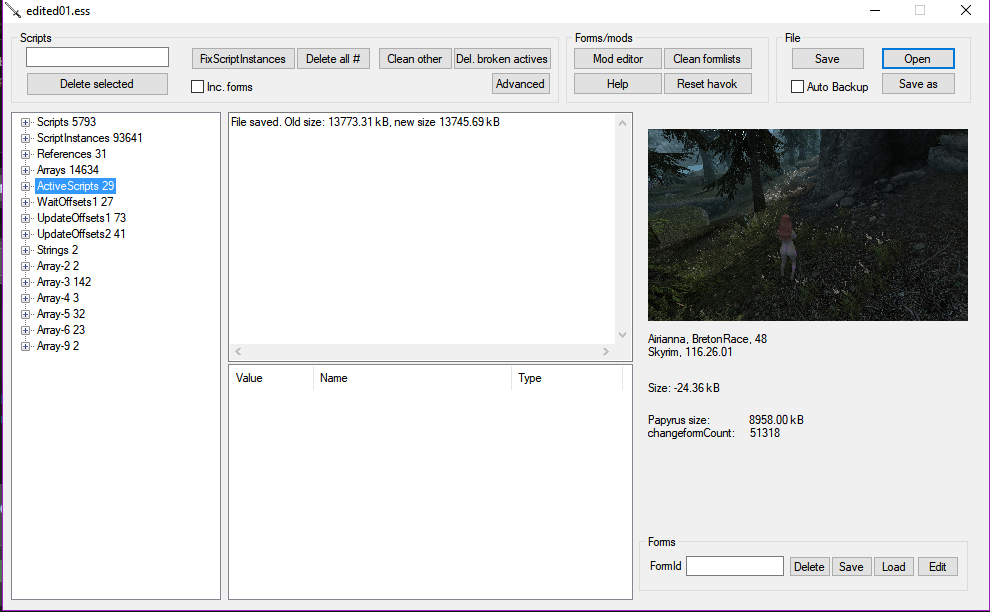Screen dimensions: 990x612
Task: Click the save game screenshot thumbnail
Action: [808, 225]
